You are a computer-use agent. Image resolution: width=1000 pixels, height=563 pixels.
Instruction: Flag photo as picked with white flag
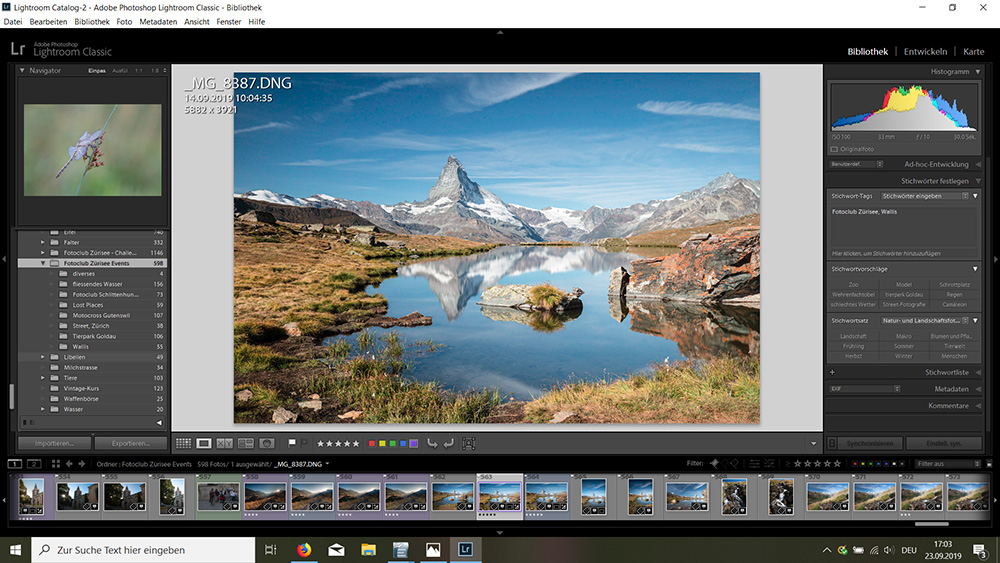(292, 442)
